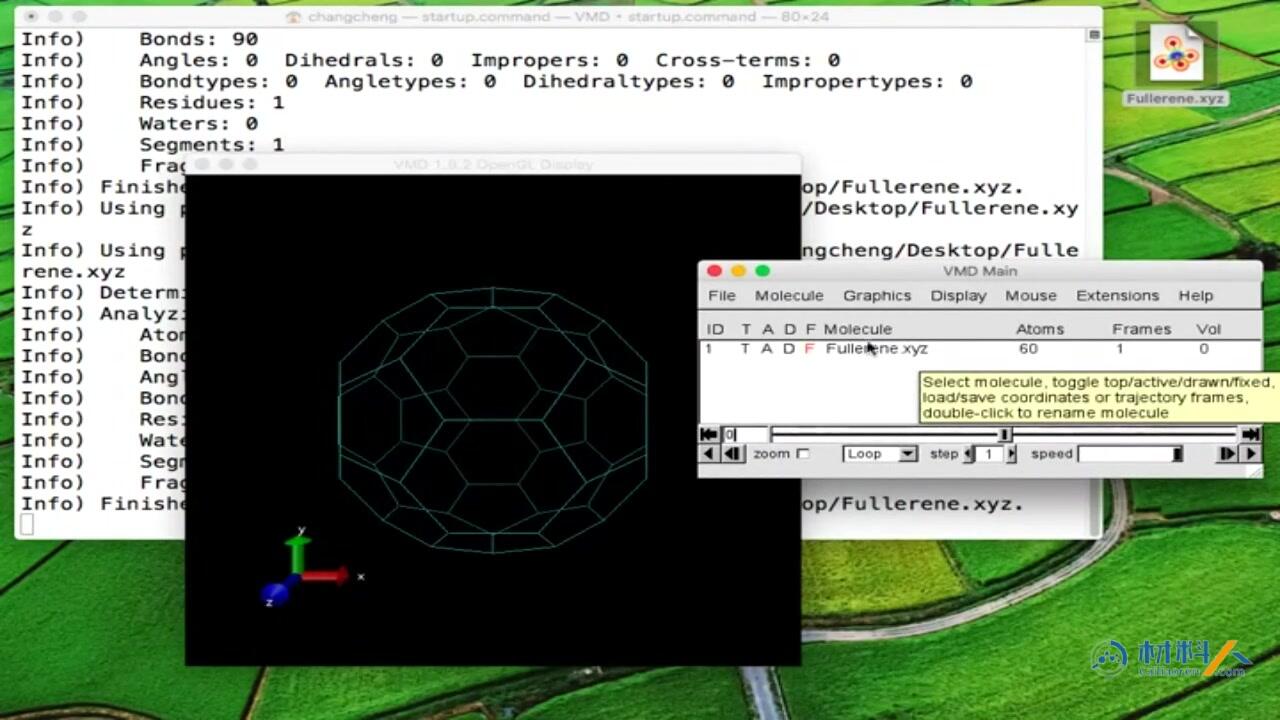Open the Molecule menu
1280x720 pixels.
[789, 296]
